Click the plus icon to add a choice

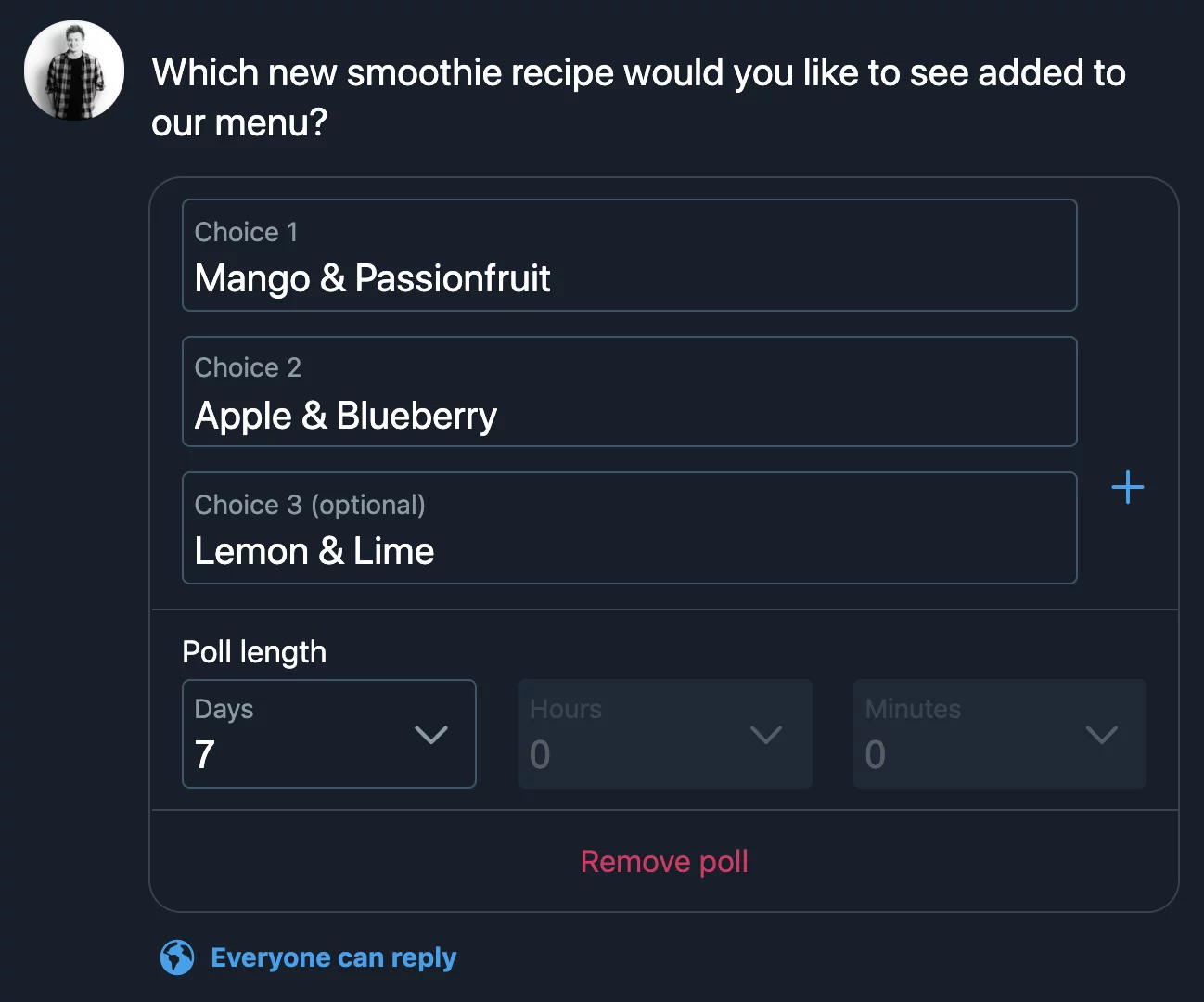[1127, 487]
